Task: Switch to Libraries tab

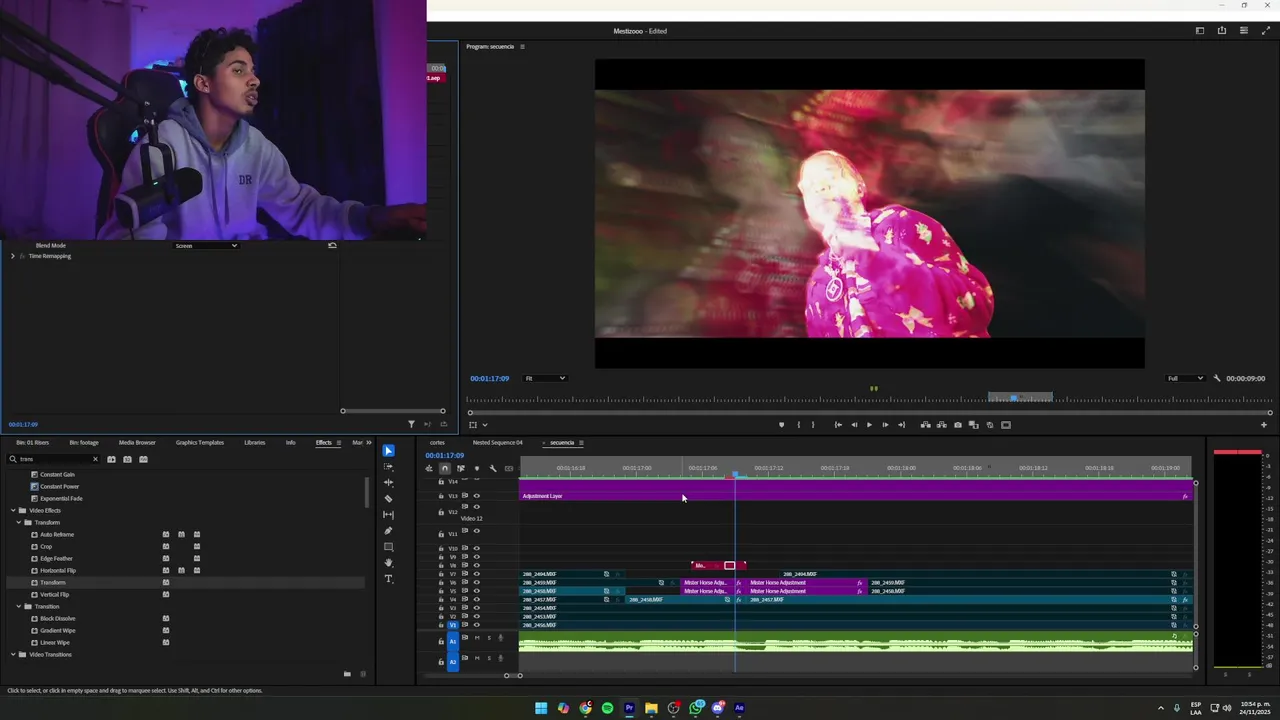Action: 255,442
